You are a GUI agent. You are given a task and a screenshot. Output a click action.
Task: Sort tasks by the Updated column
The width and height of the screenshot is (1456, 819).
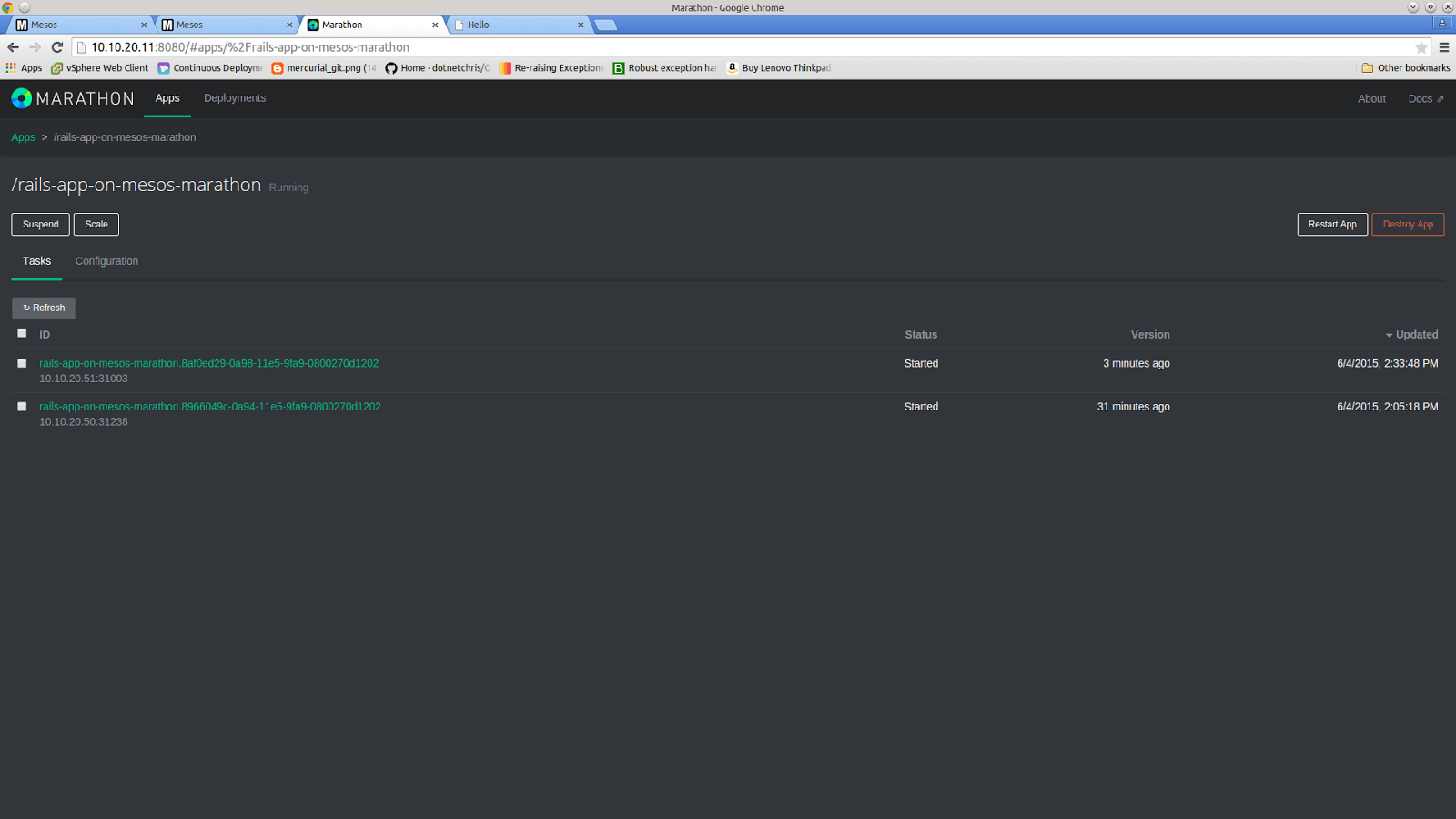(1416, 335)
